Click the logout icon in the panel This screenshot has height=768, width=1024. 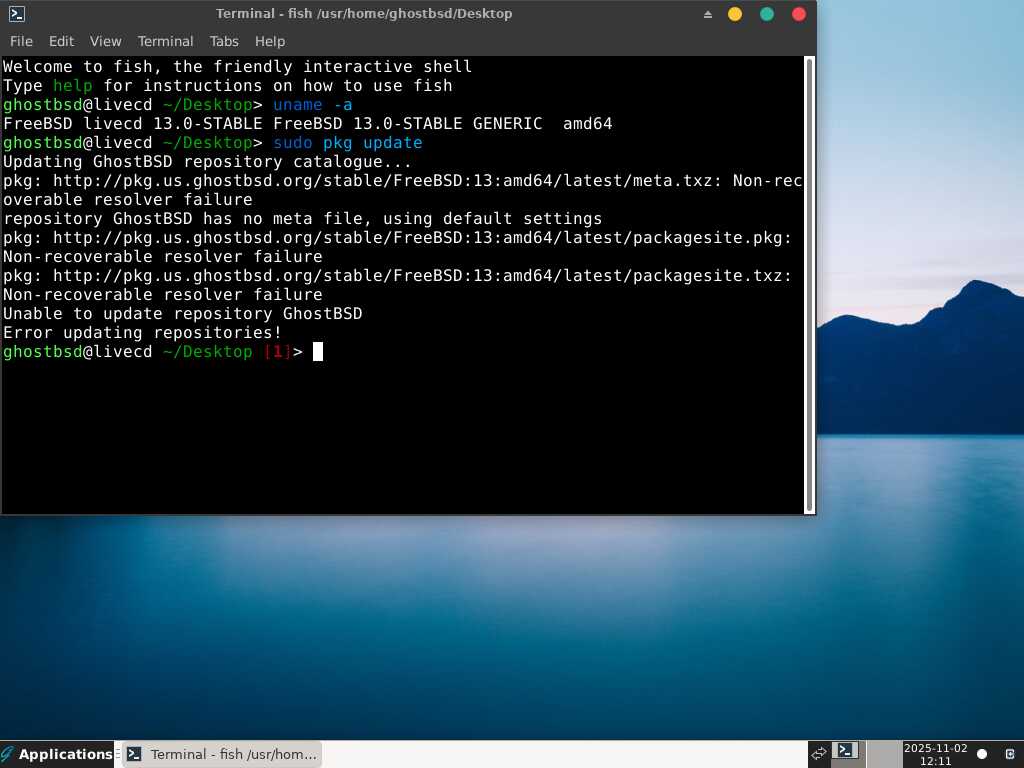1010,754
